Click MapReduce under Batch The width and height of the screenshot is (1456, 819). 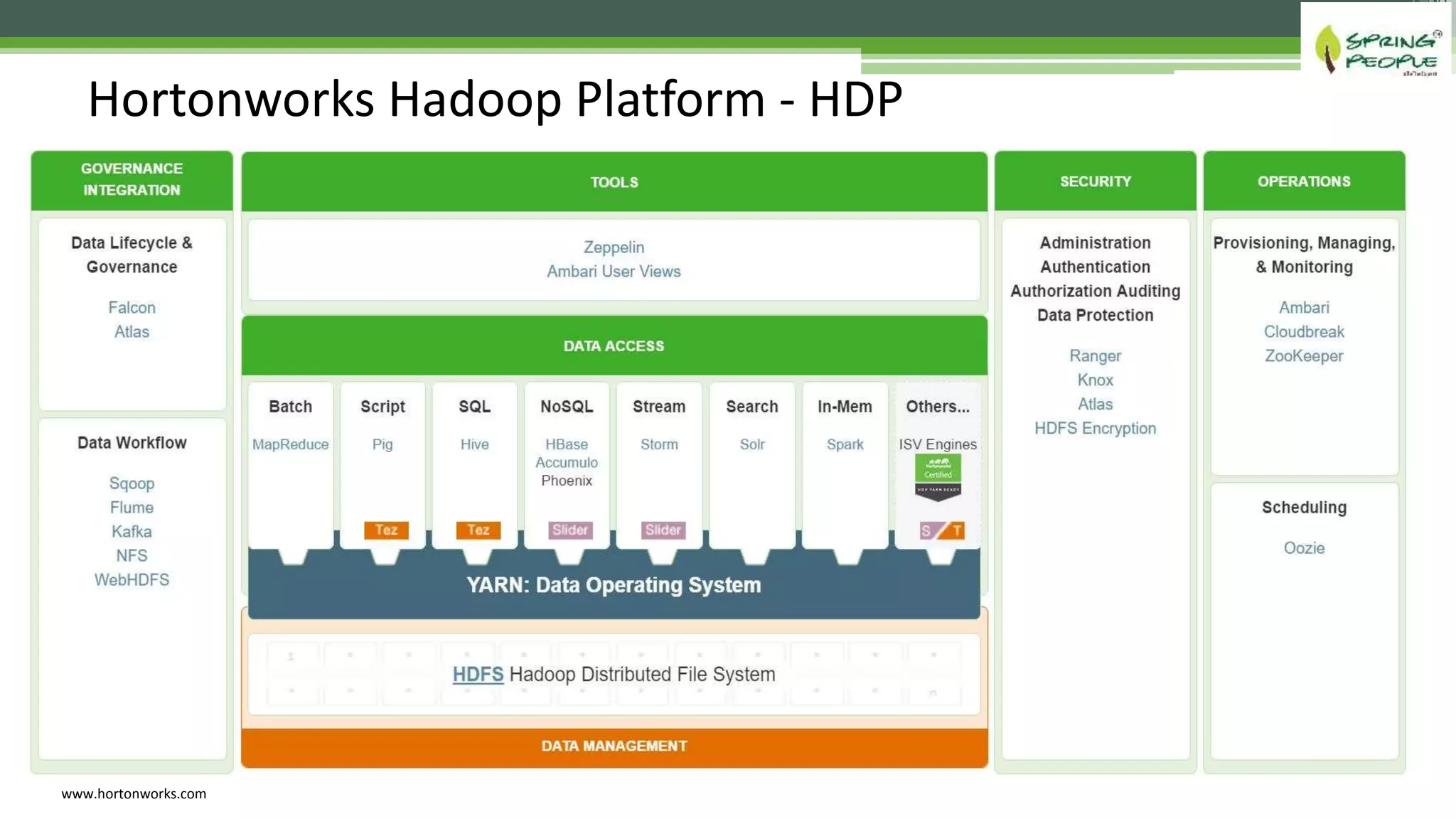(290, 444)
